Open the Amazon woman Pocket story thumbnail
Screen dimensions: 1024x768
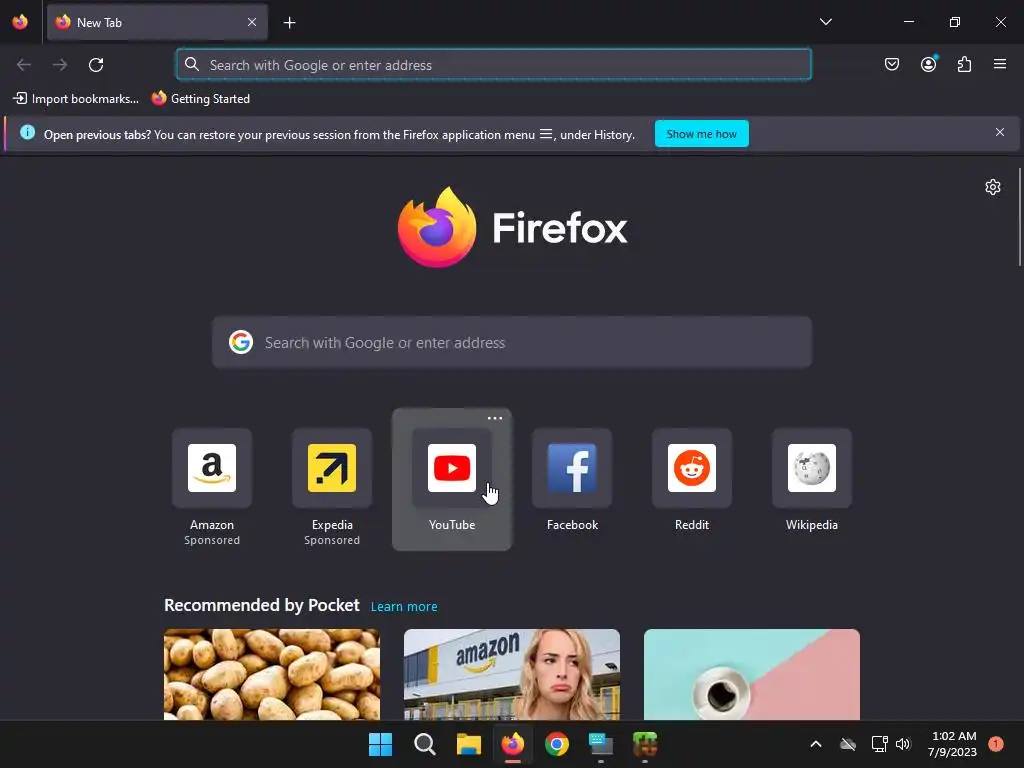click(x=512, y=675)
